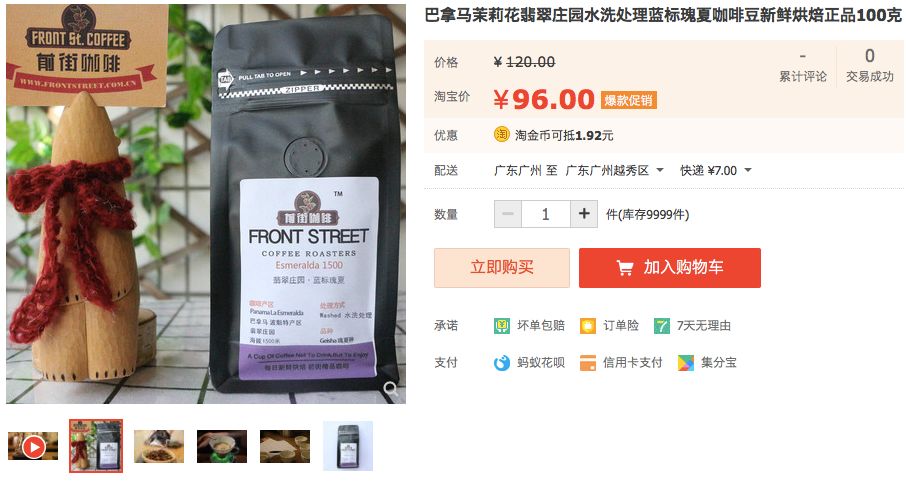Click the quantity input field
Viewport: 906px width, 482px height.
coord(545,214)
